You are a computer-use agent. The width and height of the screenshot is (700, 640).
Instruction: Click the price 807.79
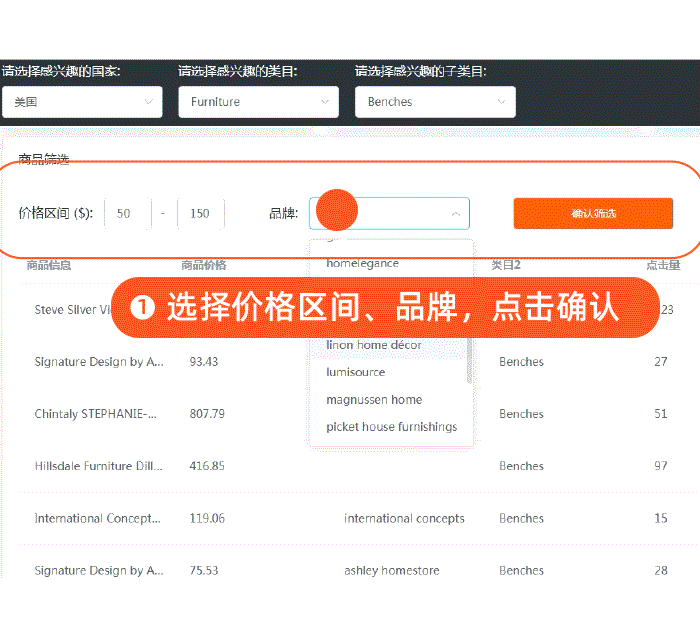pos(207,414)
